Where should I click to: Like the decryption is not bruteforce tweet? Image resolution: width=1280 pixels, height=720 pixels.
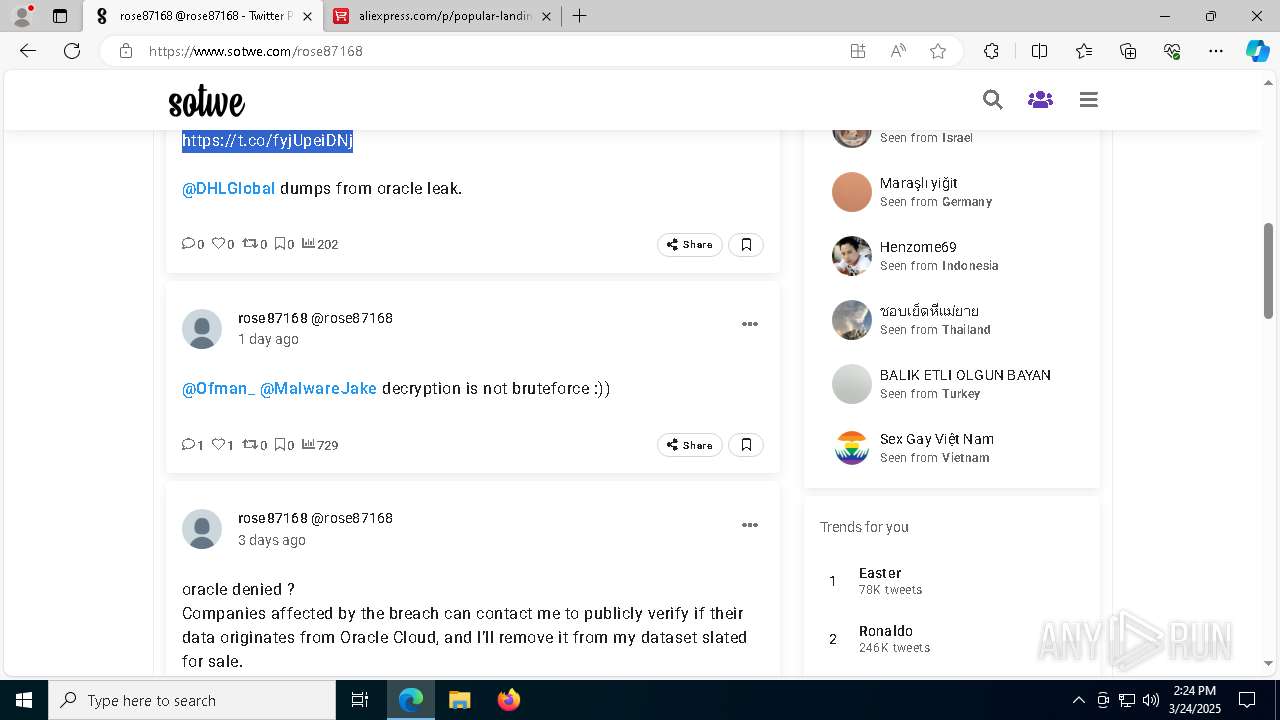tap(218, 444)
